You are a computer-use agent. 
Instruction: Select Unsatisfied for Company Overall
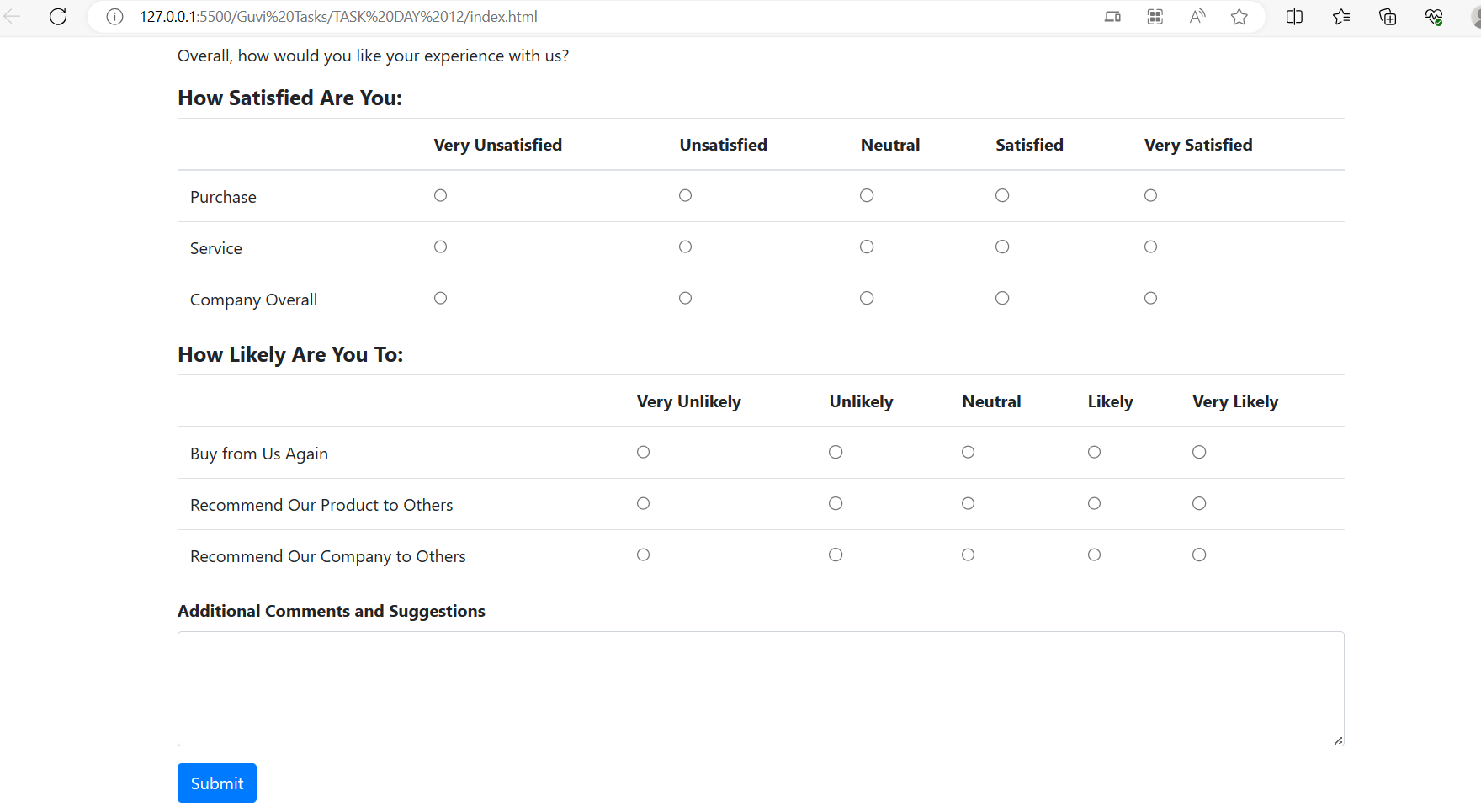pyautogui.click(x=685, y=297)
